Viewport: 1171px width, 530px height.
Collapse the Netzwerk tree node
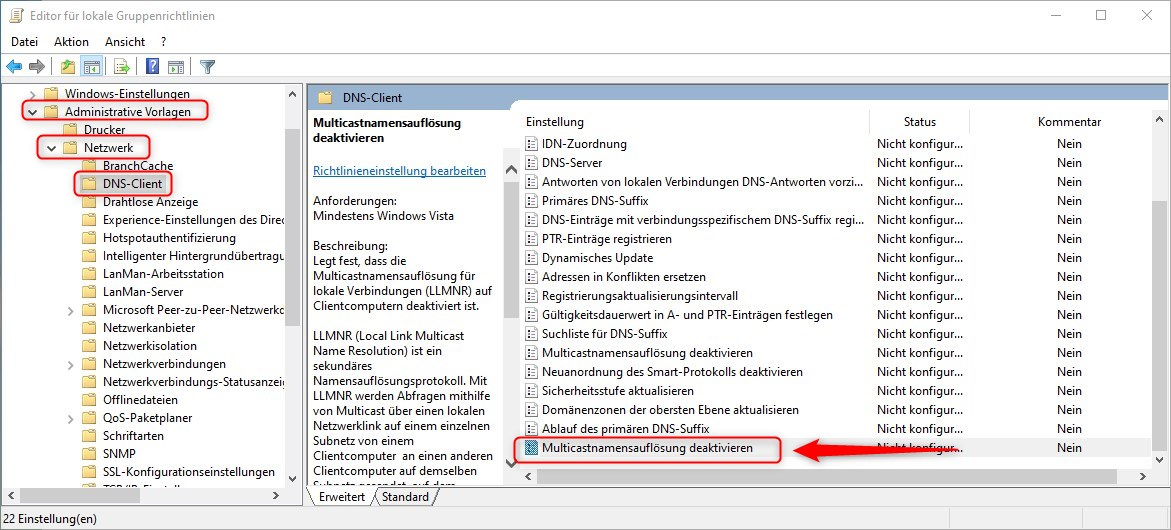51,148
